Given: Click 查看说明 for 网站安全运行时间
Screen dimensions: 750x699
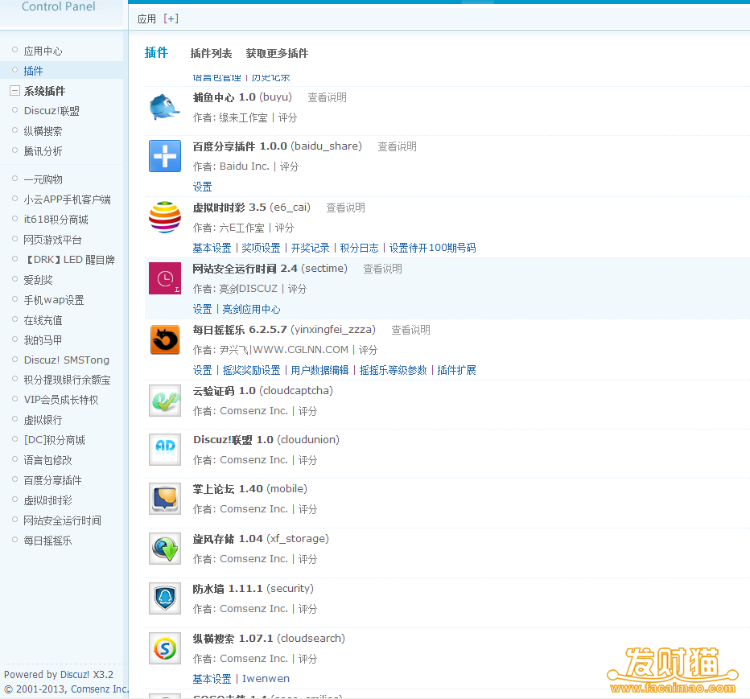Looking at the screenshot, I should pos(383,268).
